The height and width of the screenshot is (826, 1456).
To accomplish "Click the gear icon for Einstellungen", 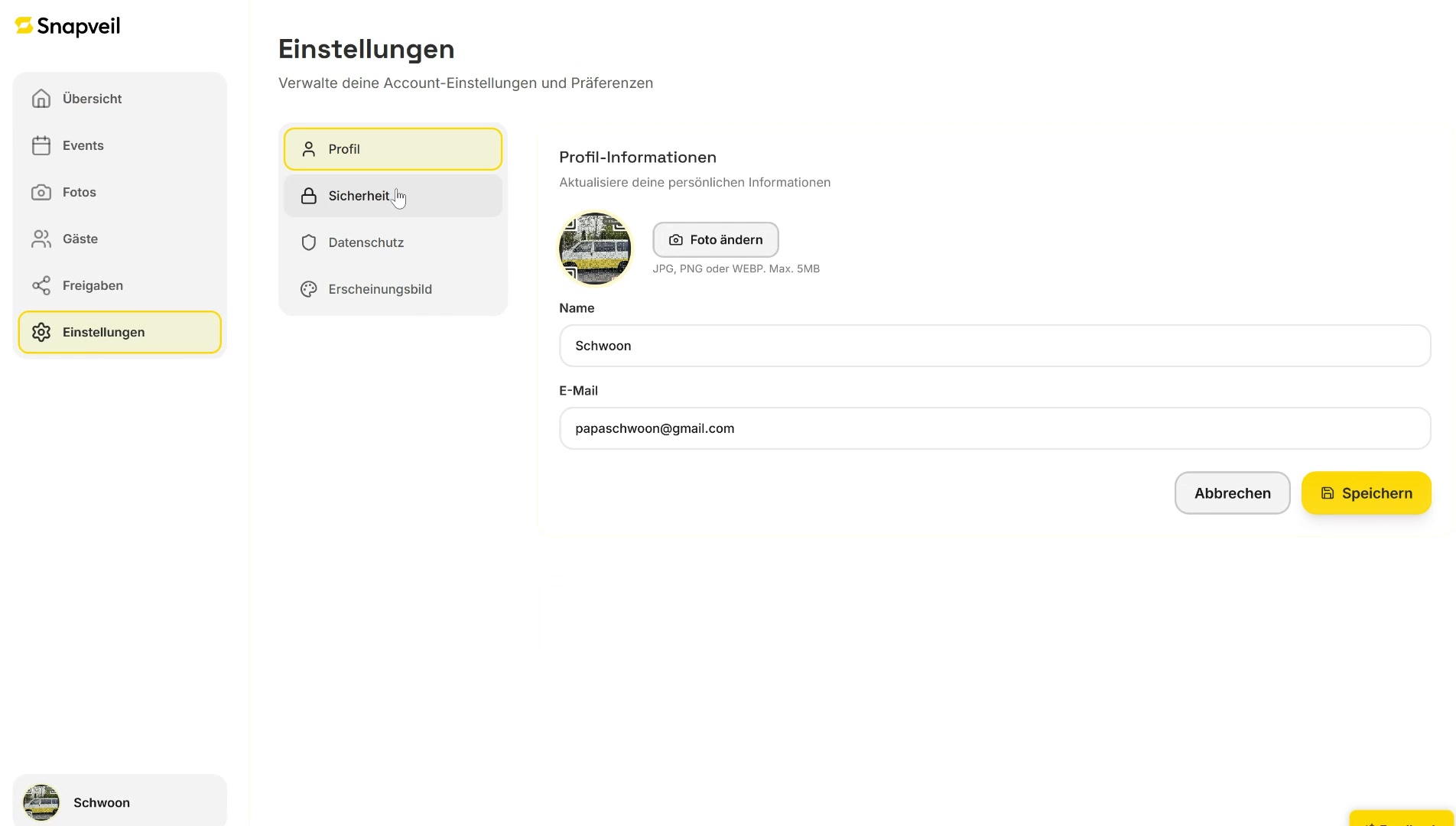I will (x=41, y=332).
